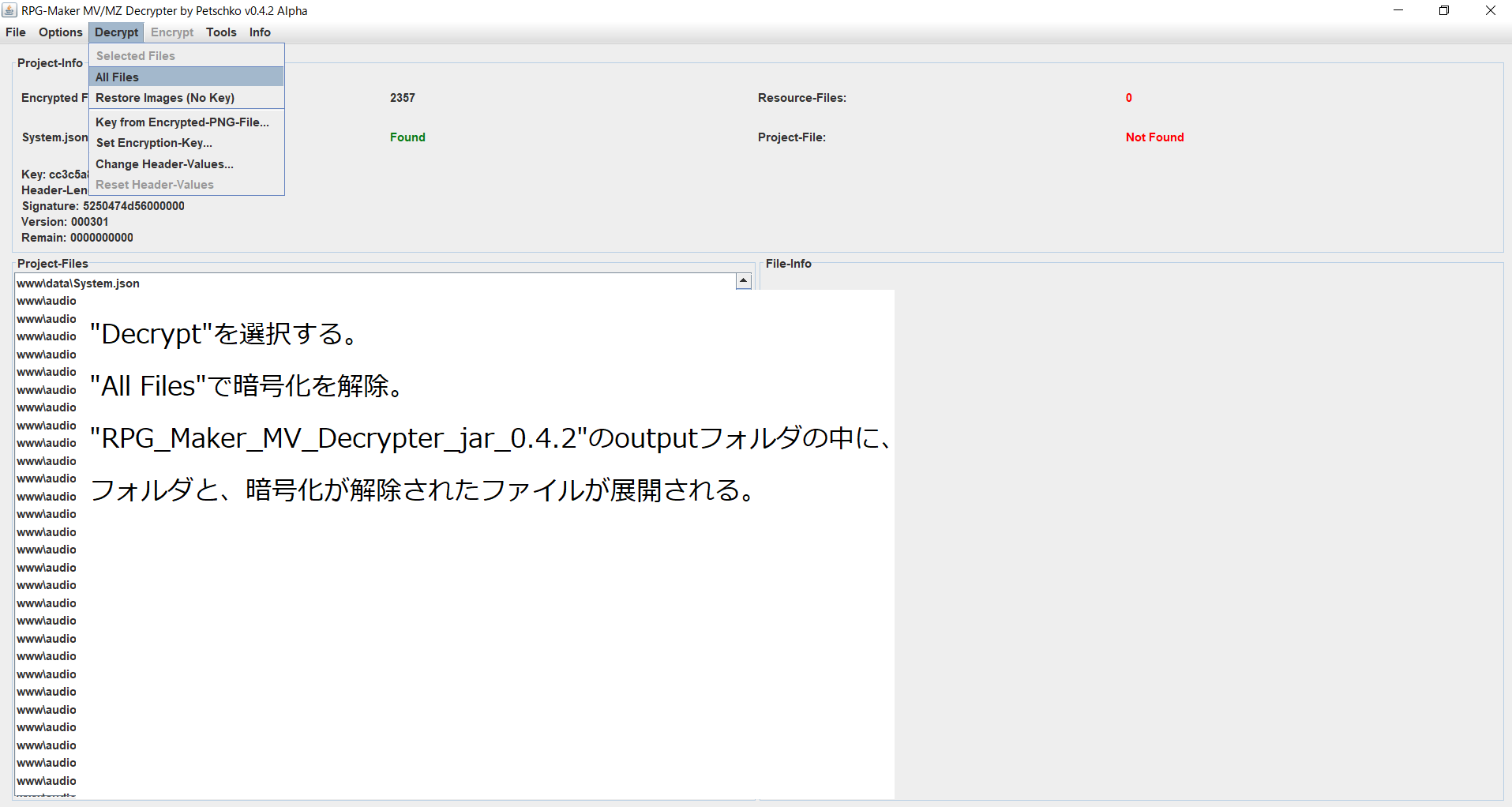The image size is (1512, 807).
Task: Click the Signature value 5250474d56000000
Action: point(133,206)
